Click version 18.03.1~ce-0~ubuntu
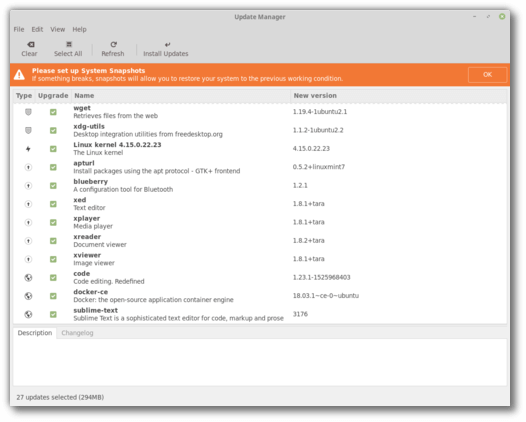The height and width of the screenshot is (422, 526). [326, 296]
